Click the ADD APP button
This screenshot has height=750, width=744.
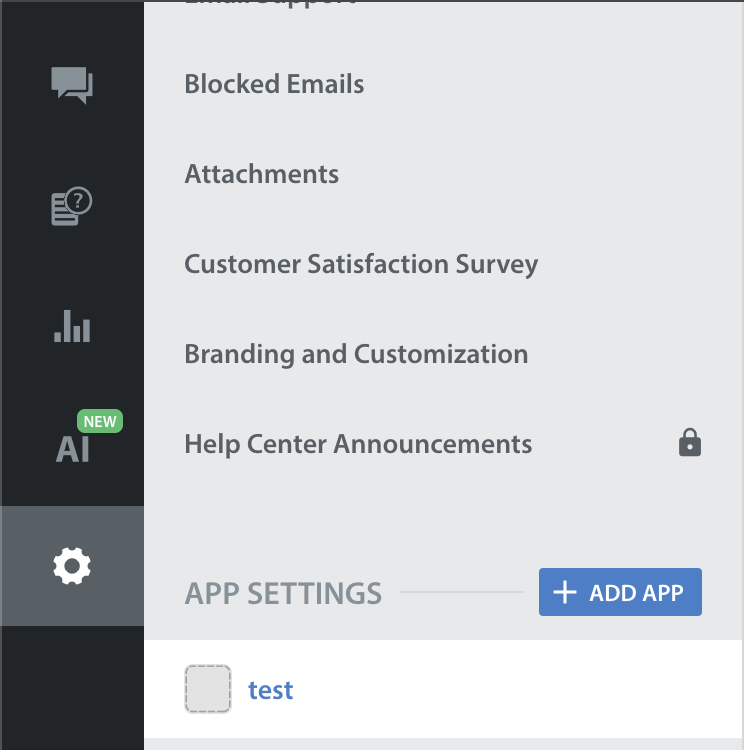pyautogui.click(x=620, y=592)
